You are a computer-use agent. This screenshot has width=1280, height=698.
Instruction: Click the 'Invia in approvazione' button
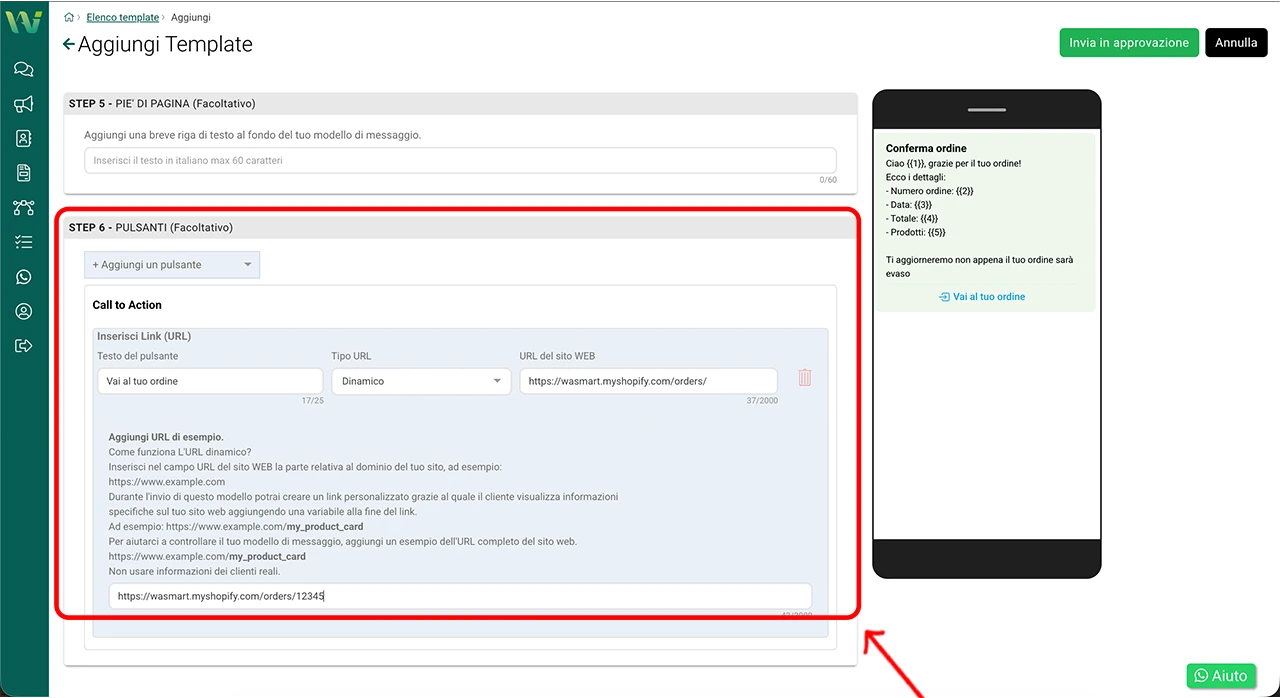(1128, 43)
